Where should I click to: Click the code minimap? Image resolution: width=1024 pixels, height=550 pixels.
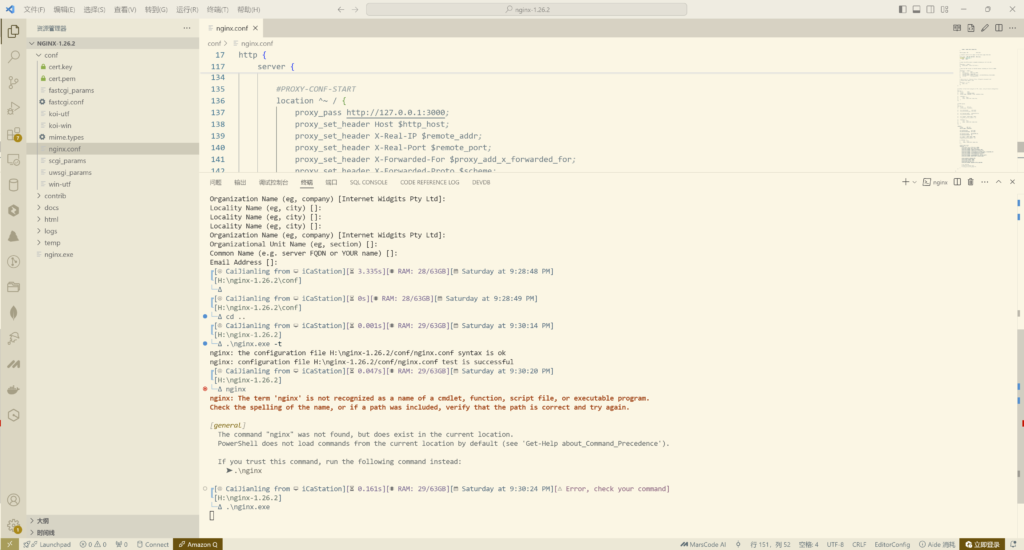pos(980,108)
